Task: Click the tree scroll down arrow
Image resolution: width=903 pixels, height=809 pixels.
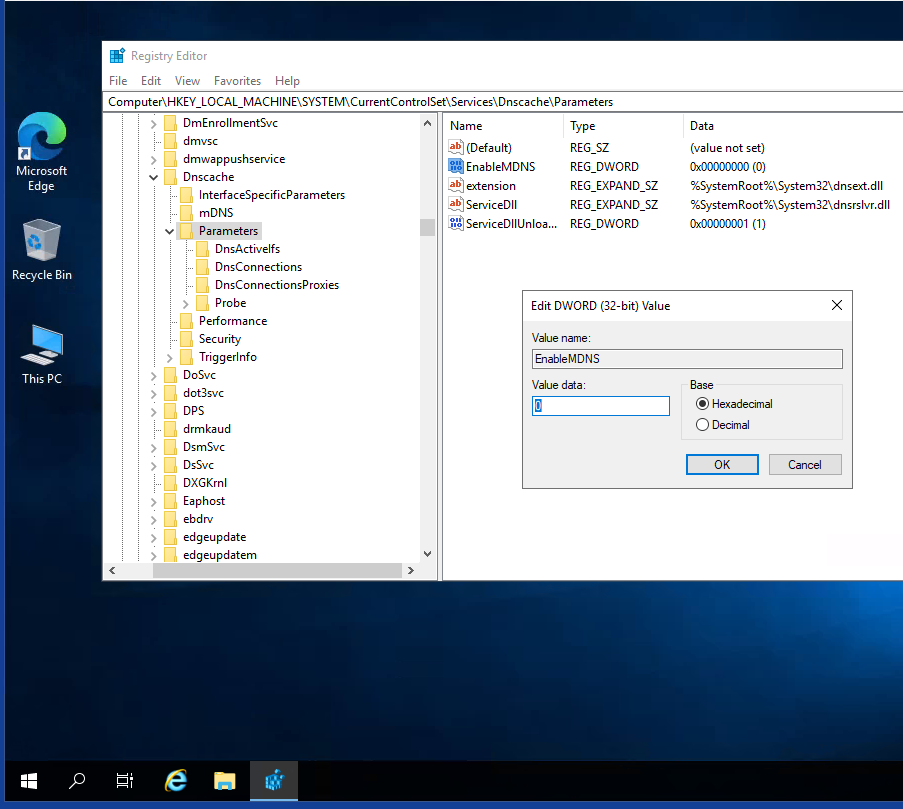Action: 427,554
